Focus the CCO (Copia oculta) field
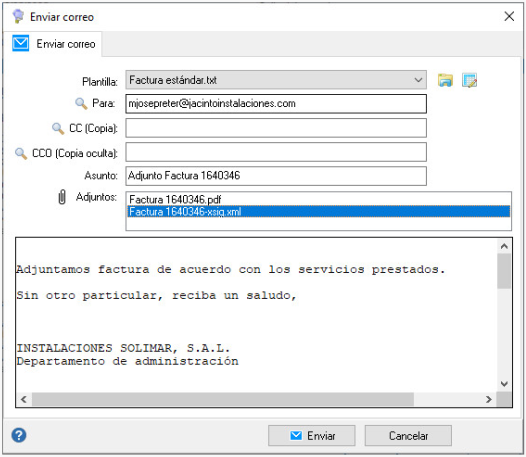 [276, 152]
